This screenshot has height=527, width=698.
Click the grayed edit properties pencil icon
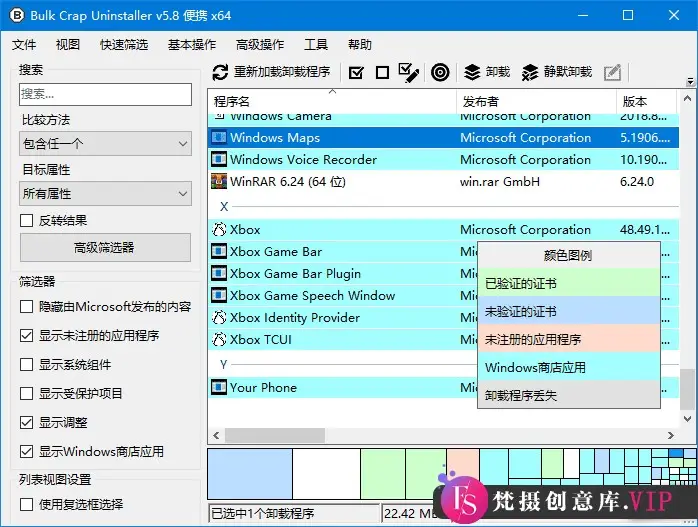click(613, 72)
